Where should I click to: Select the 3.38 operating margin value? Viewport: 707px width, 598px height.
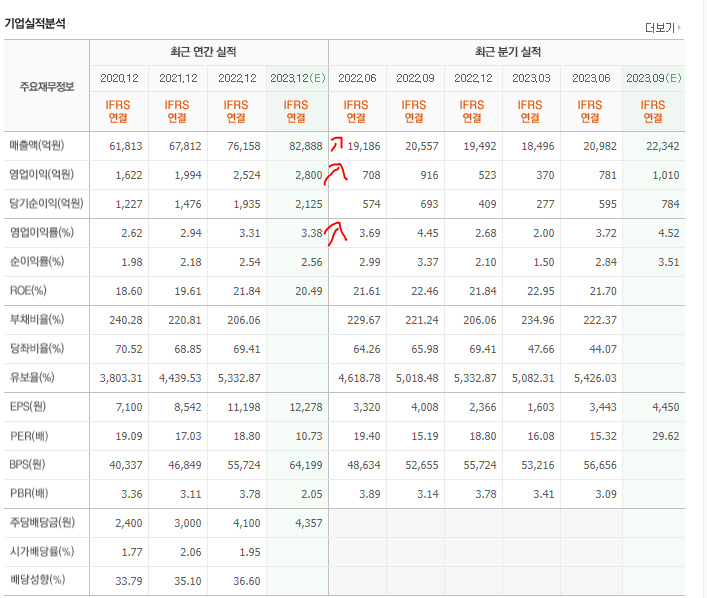tap(312, 233)
